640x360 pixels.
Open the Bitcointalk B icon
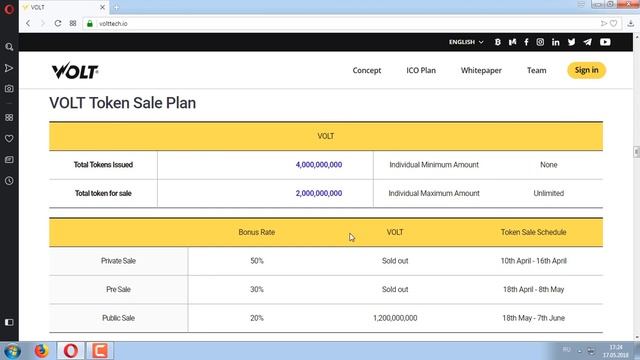[x=498, y=42]
